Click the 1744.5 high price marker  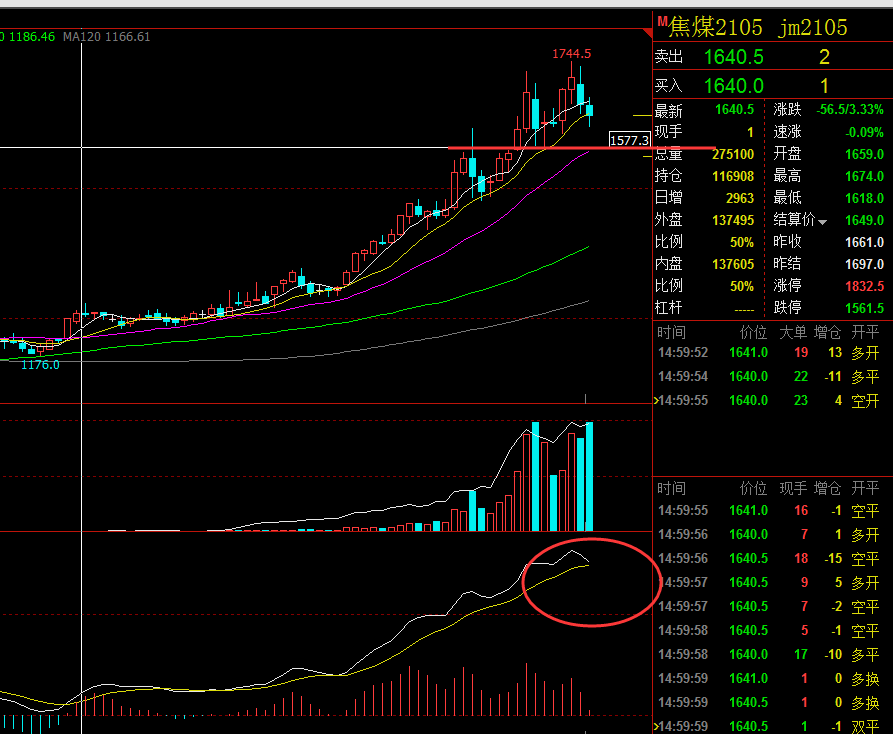pos(571,54)
